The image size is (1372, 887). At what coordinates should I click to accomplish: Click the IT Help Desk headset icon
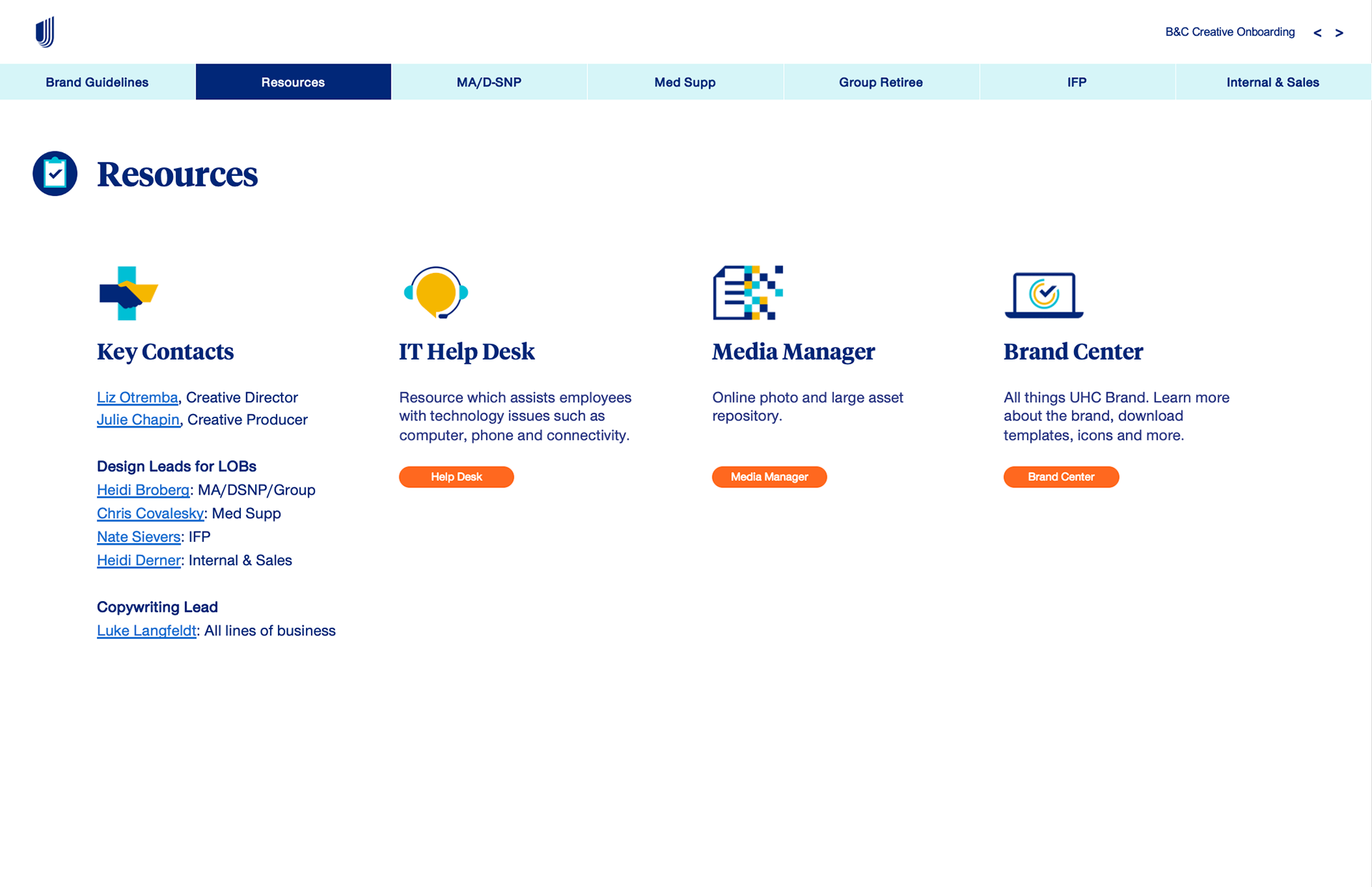tap(436, 292)
